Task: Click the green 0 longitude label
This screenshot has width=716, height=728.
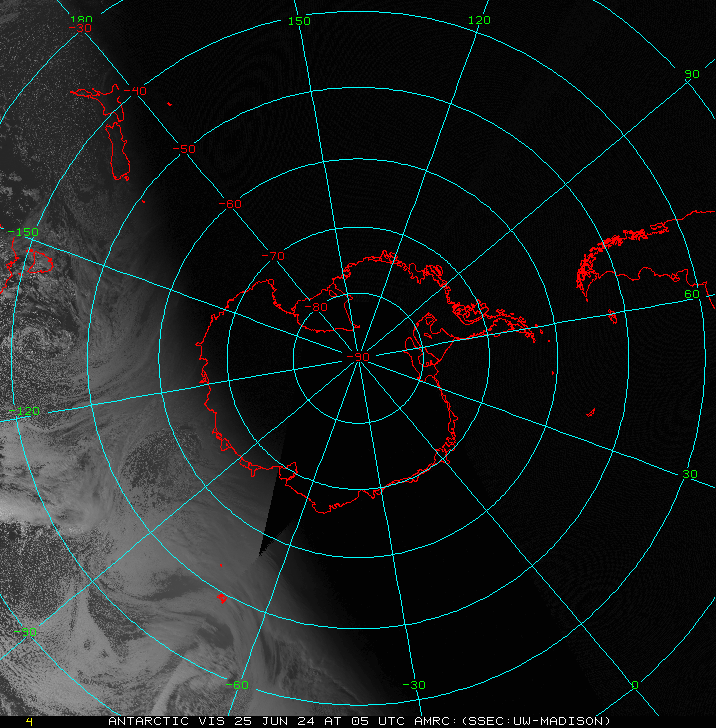Action: [635, 685]
